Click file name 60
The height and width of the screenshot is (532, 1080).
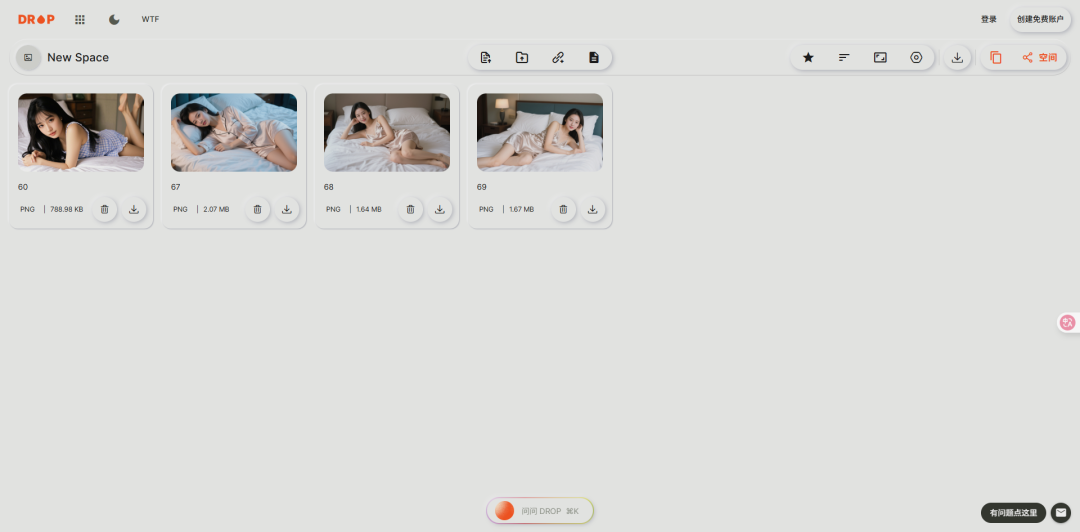[x=23, y=187]
